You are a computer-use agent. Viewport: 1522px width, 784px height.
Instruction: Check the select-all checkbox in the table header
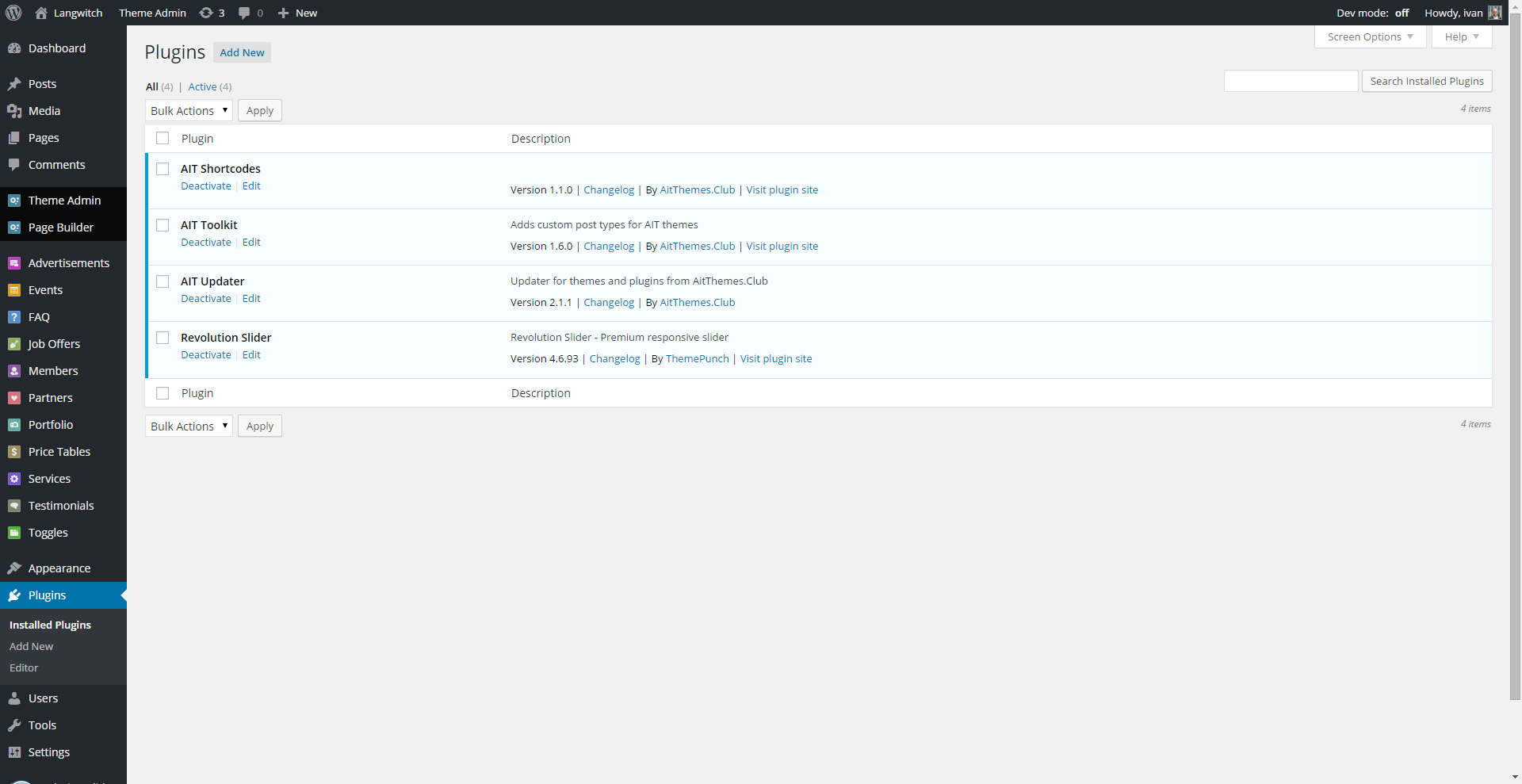click(163, 138)
